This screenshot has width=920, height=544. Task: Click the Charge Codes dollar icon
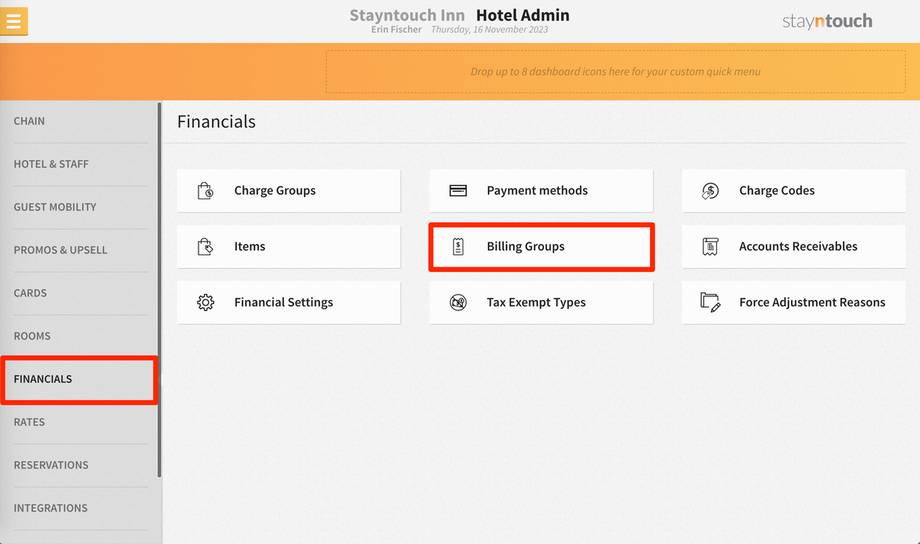point(710,191)
